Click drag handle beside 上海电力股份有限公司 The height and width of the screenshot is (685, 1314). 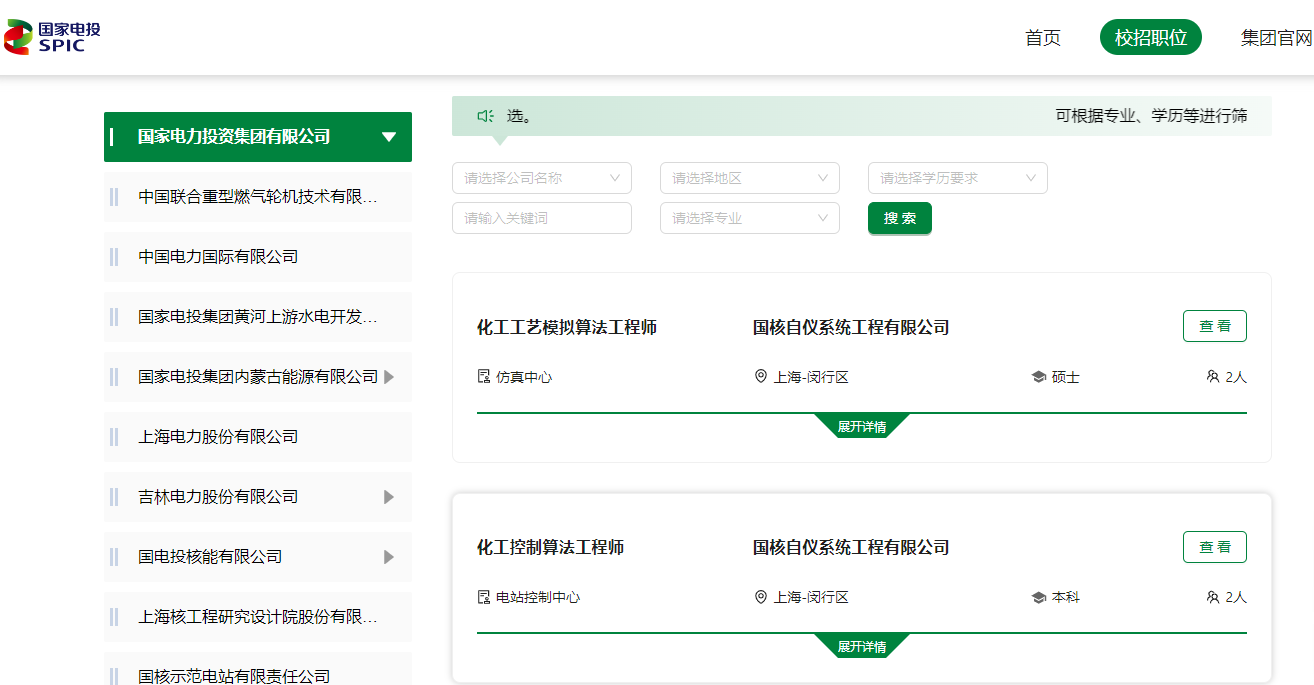pyautogui.click(x=114, y=437)
